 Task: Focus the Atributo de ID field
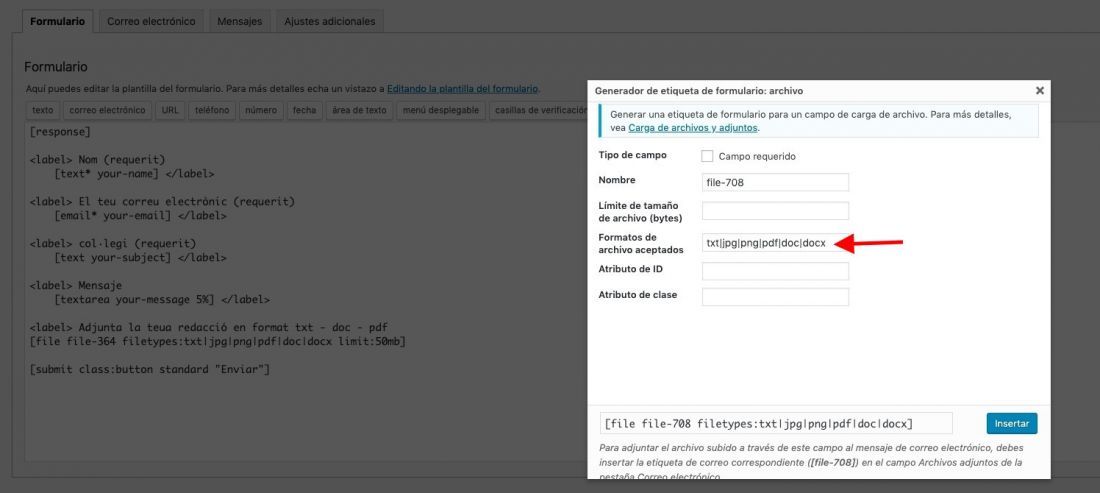pyautogui.click(x=775, y=271)
